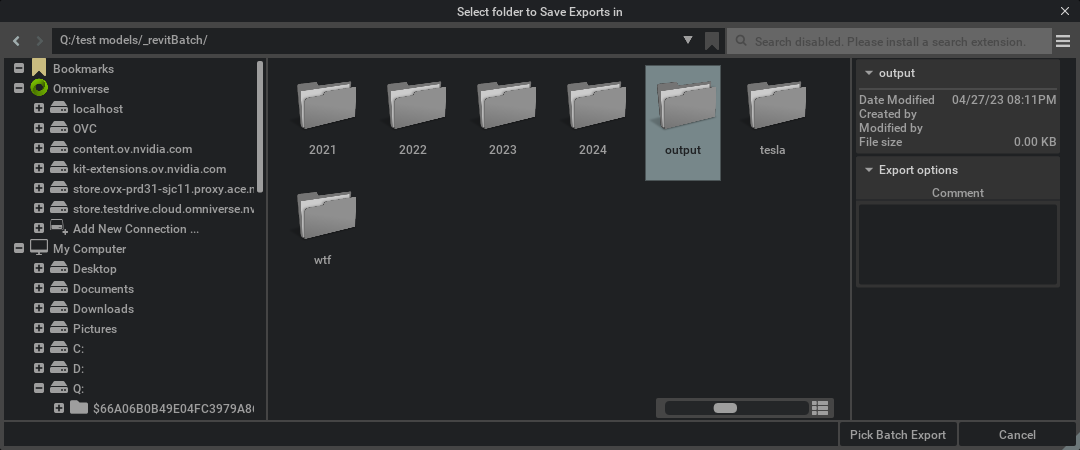Go forward with the right arrow

[39, 41]
